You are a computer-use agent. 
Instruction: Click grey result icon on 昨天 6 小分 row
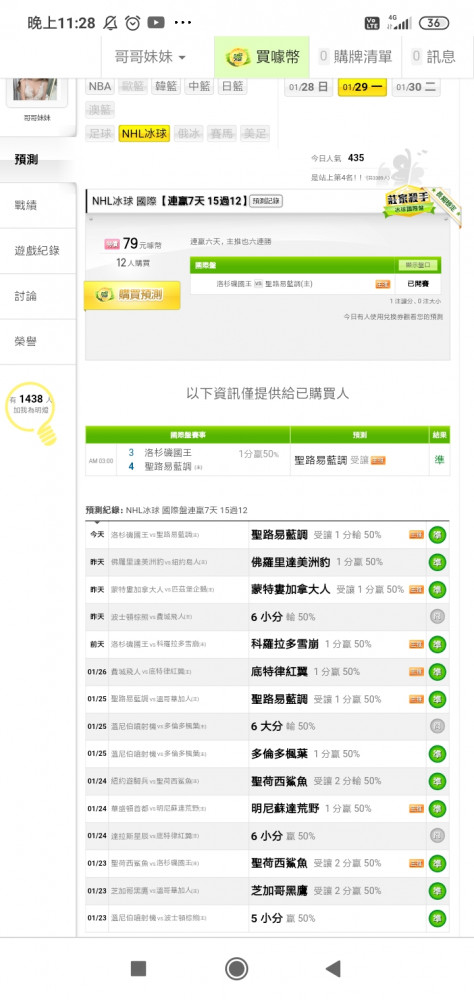tap(438, 617)
